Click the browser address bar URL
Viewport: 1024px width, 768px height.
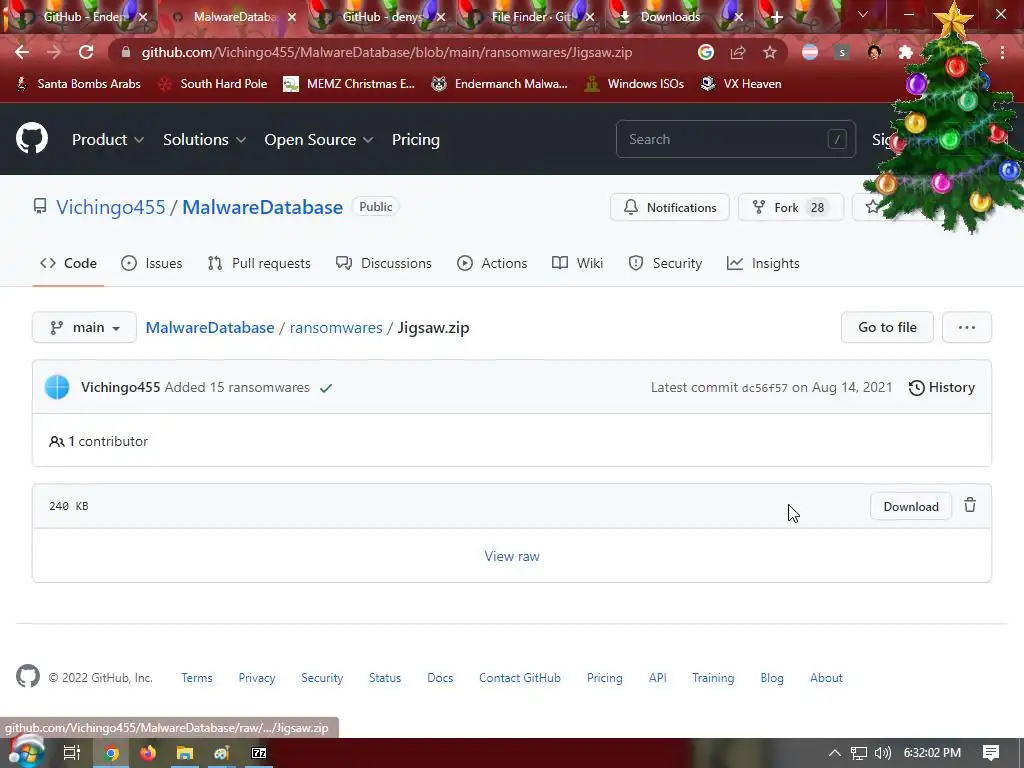(387, 52)
